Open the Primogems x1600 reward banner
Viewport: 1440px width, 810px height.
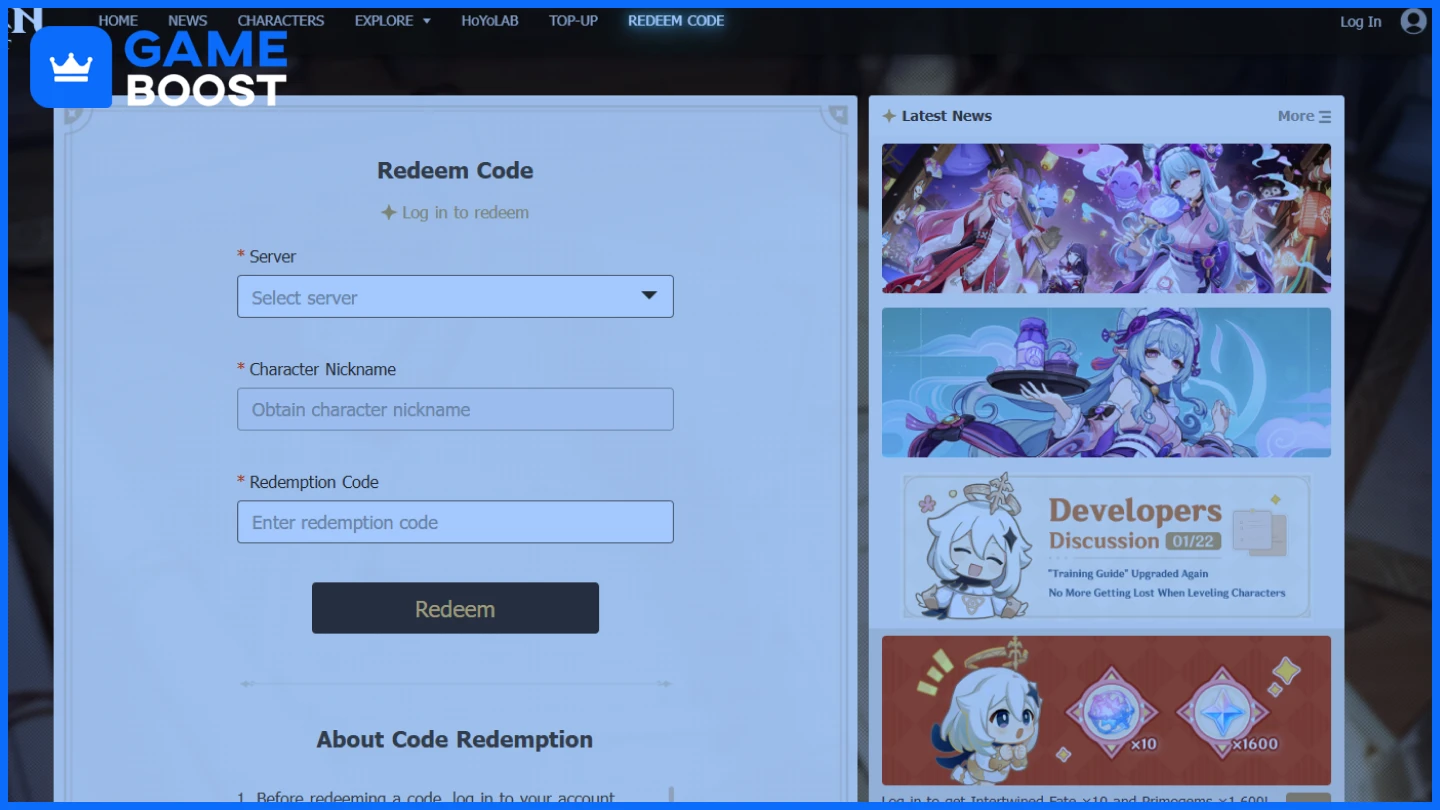coord(1106,710)
